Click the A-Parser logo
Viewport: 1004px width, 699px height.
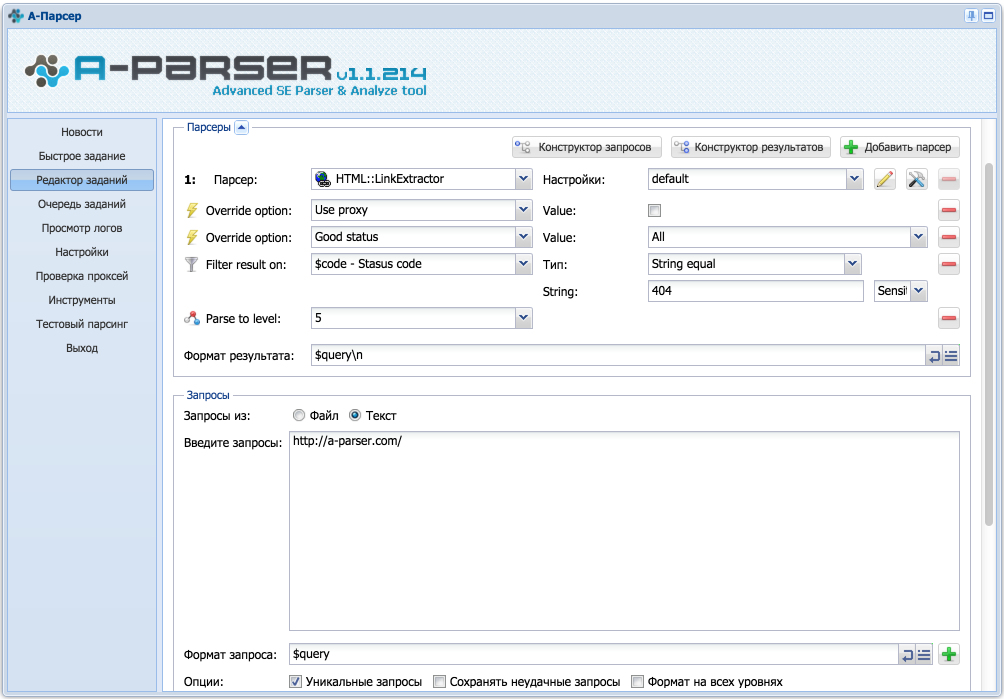[x=225, y=74]
